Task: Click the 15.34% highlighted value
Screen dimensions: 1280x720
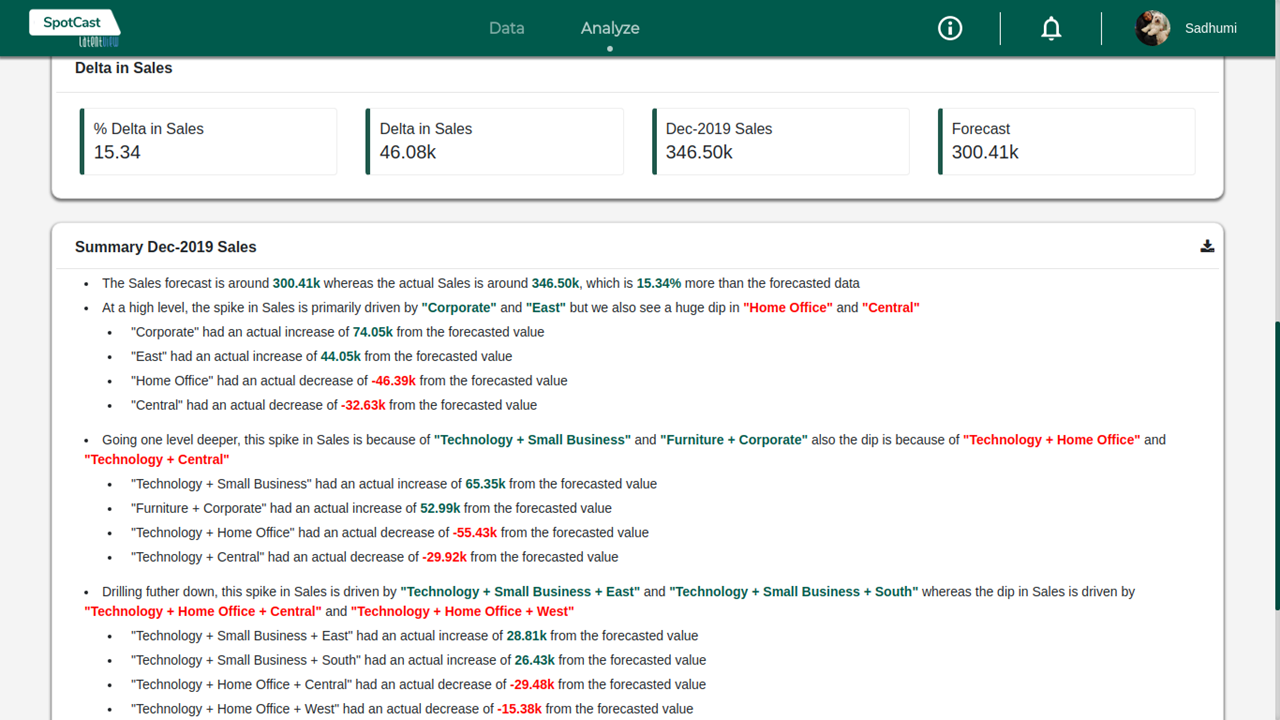Action: [x=659, y=283]
